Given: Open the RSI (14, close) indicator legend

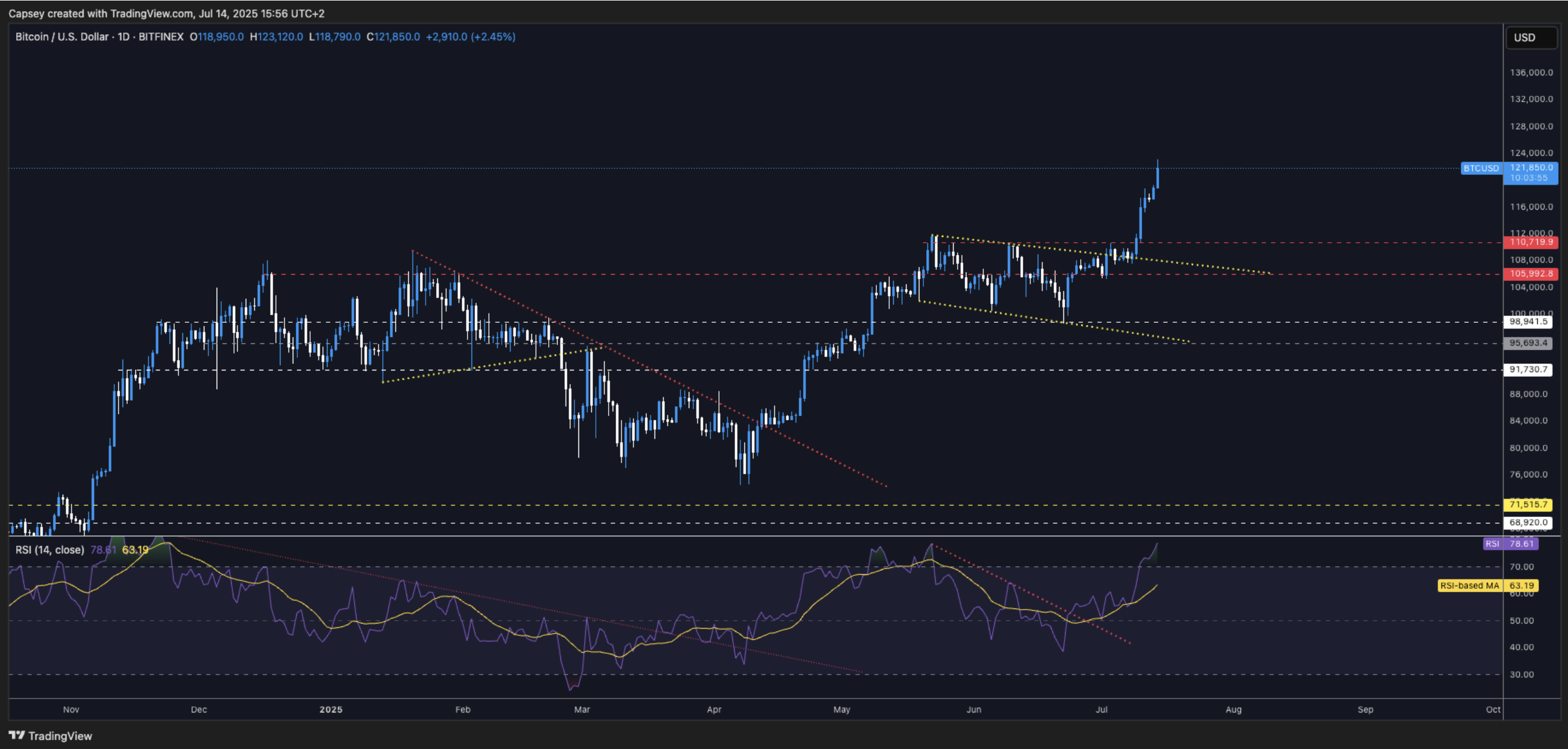Looking at the screenshot, I should click(x=50, y=549).
